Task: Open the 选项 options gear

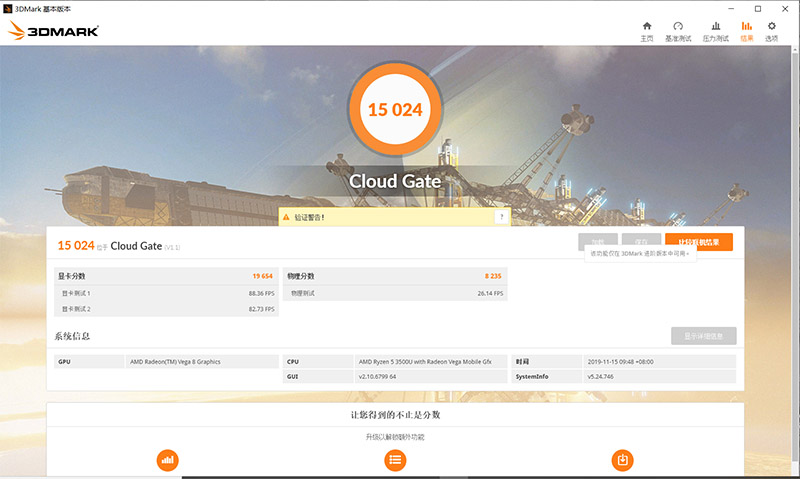Action: point(771,32)
